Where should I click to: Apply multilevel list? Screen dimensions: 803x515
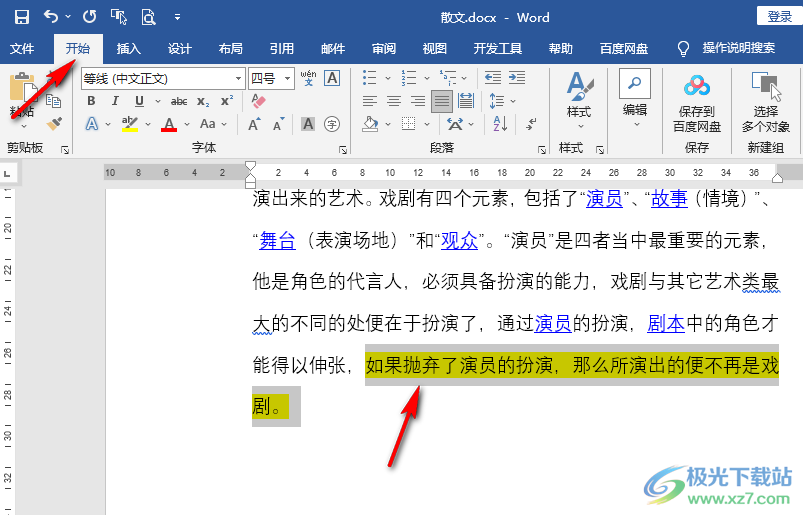coord(448,78)
